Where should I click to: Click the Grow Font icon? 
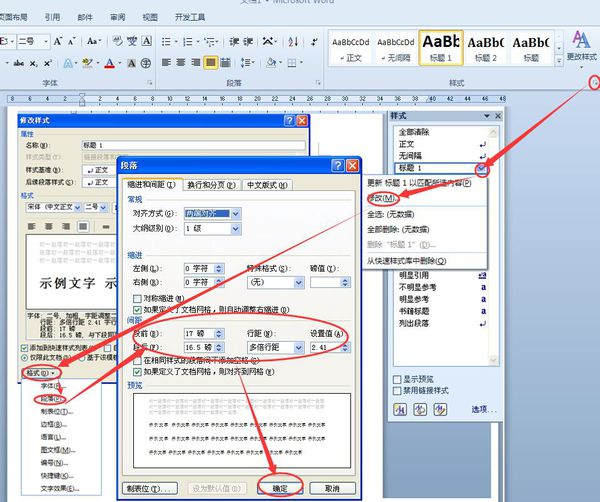pos(58,41)
